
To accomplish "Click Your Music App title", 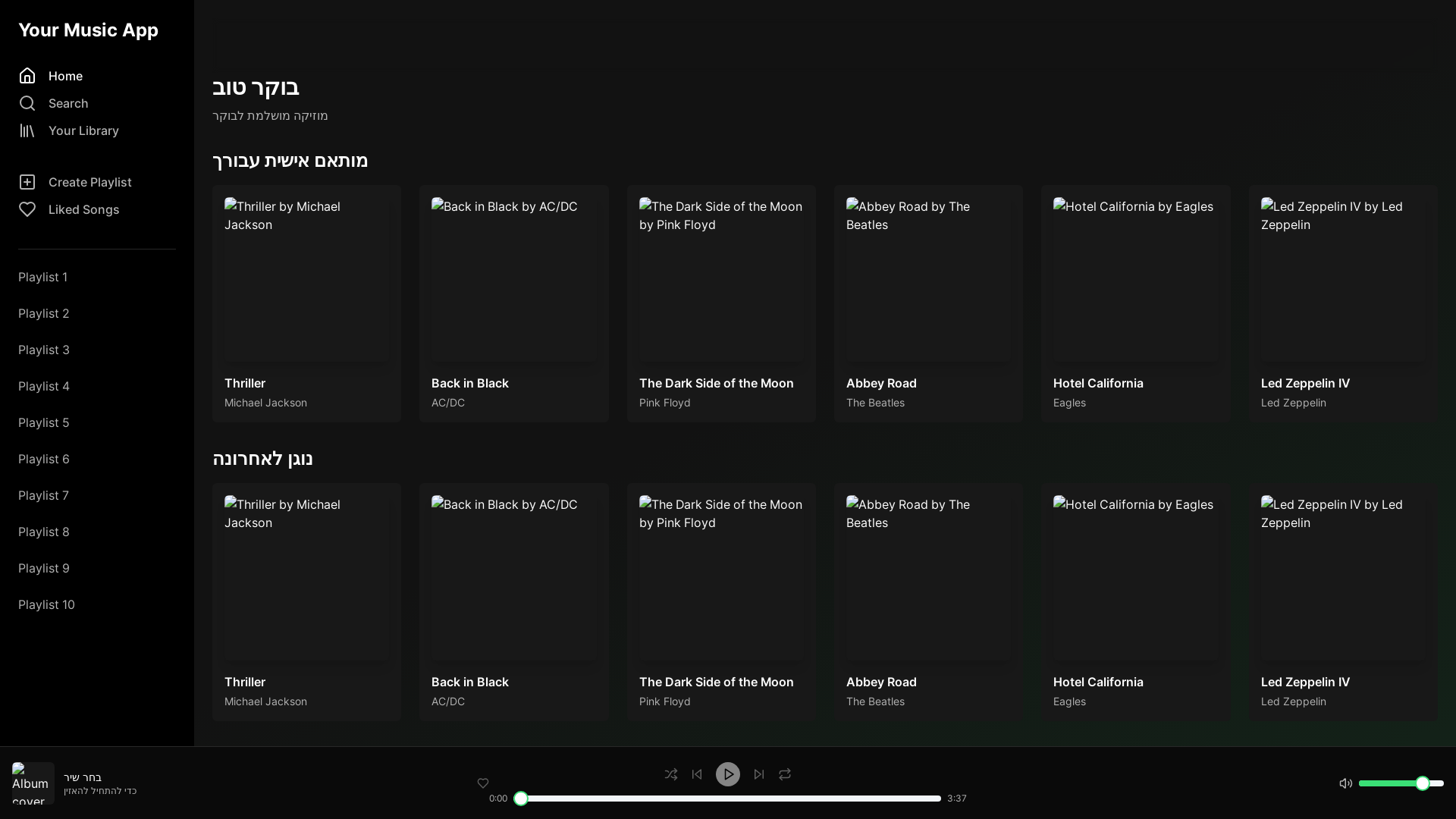I will 88,30.
